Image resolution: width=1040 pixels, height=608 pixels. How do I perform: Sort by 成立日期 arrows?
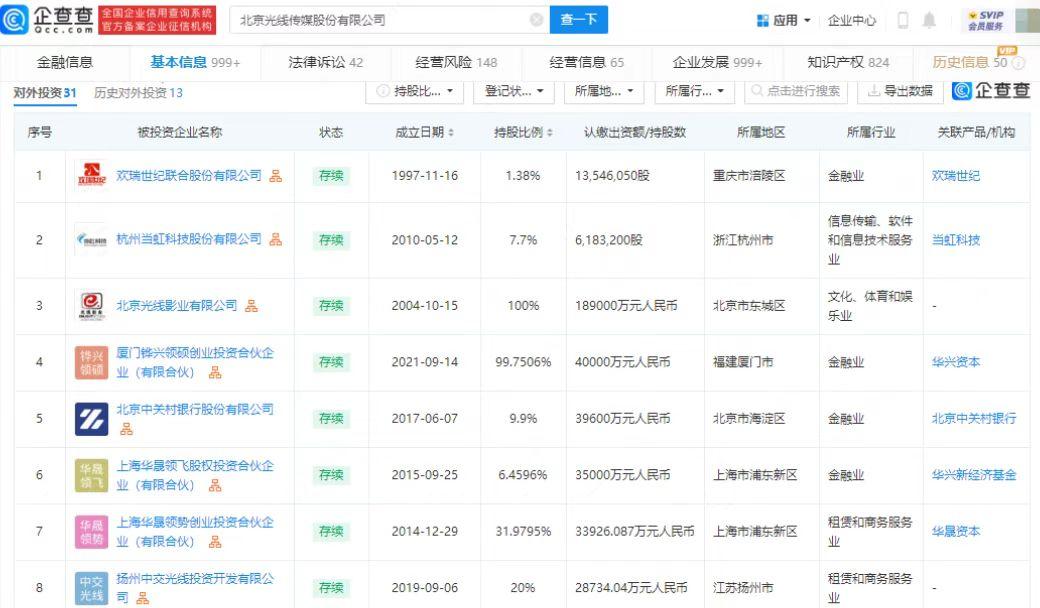click(x=451, y=133)
